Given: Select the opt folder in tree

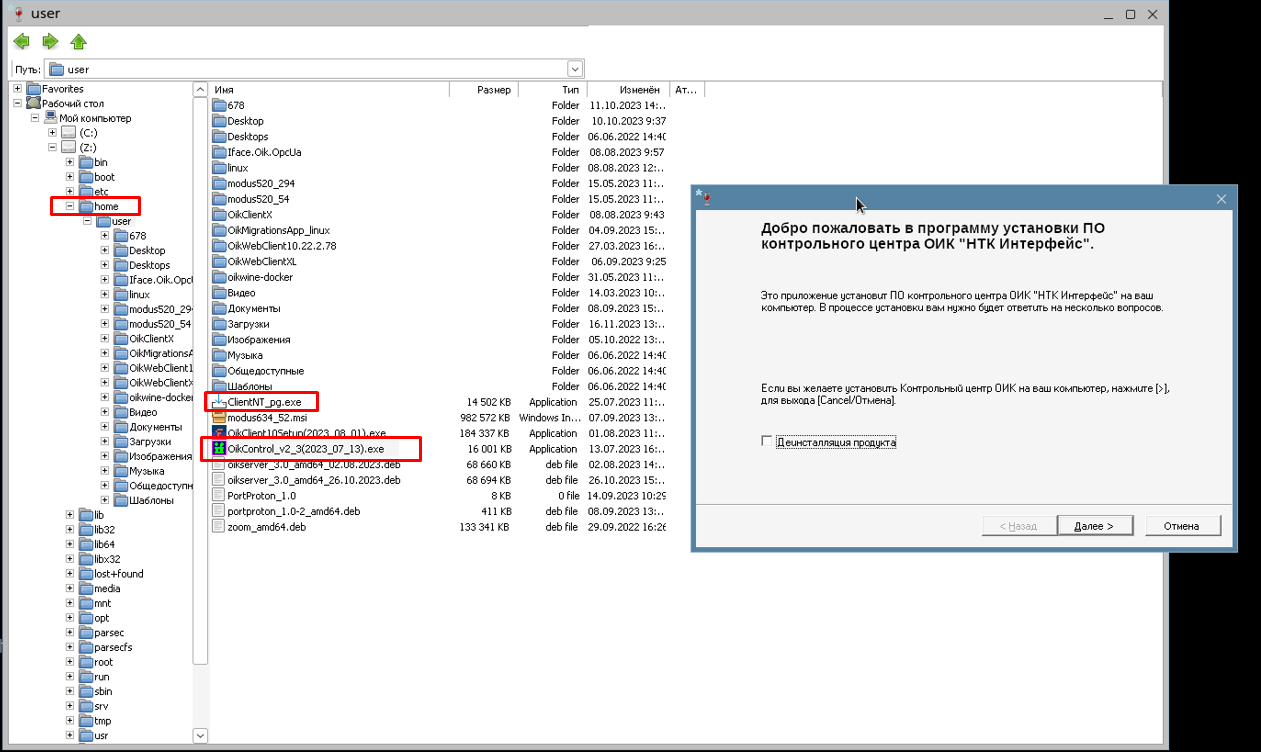Looking at the screenshot, I should click(x=102, y=618).
